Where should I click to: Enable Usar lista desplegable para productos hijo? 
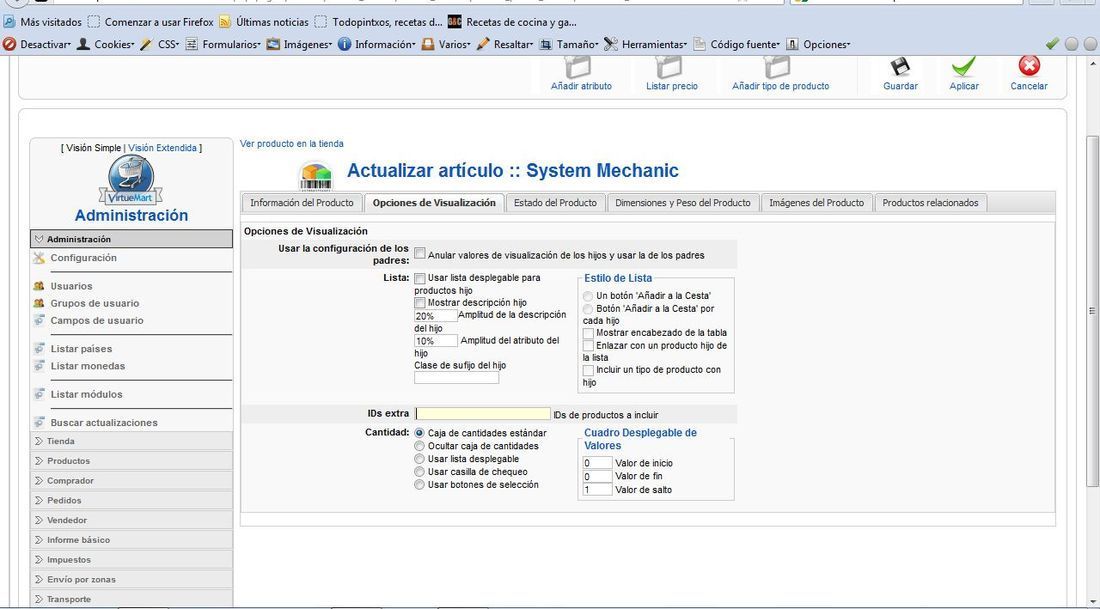(x=420, y=278)
